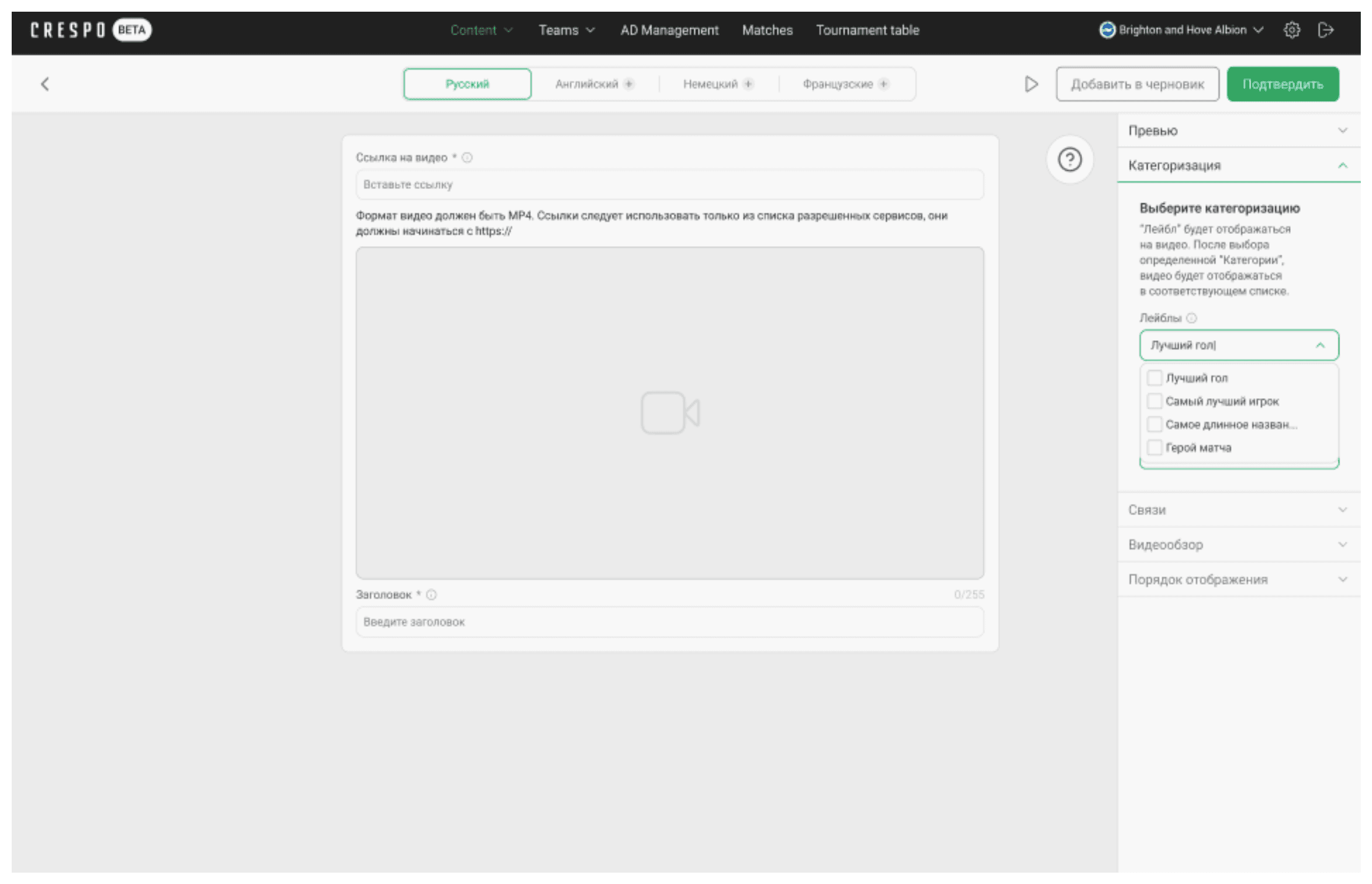1372x884 pixels.
Task: Open the help question mark icon
Action: (1069, 160)
